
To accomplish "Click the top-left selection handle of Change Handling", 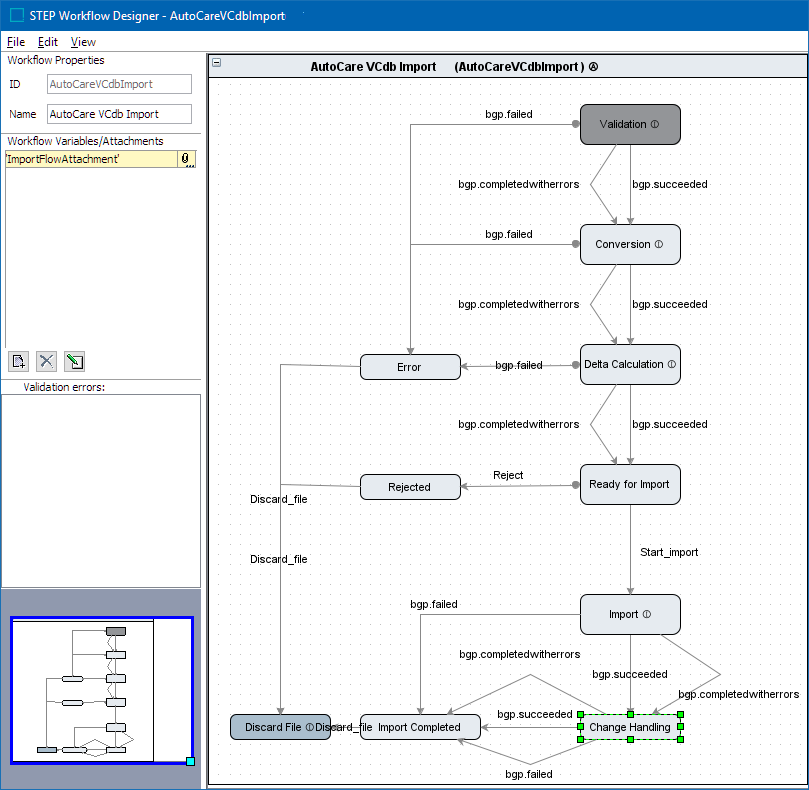I will pyautogui.click(x=580, y=715).
